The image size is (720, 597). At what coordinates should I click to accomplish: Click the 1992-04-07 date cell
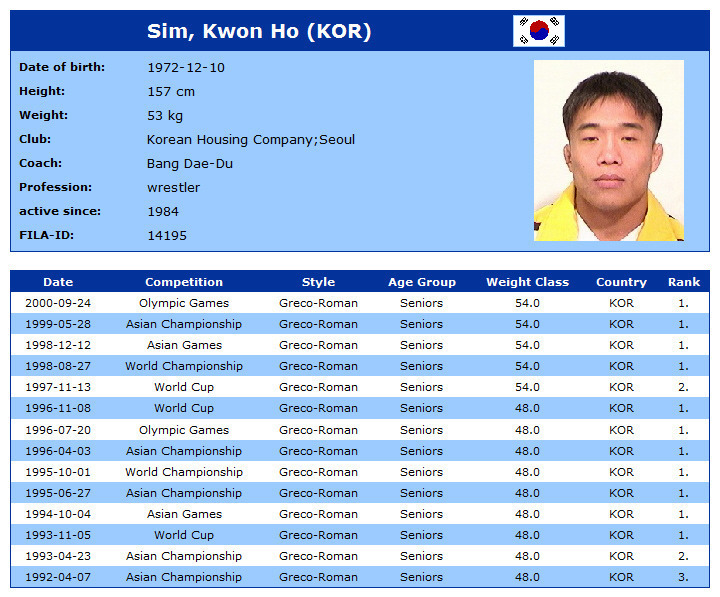pyautogui.click(x=58, y=577)
